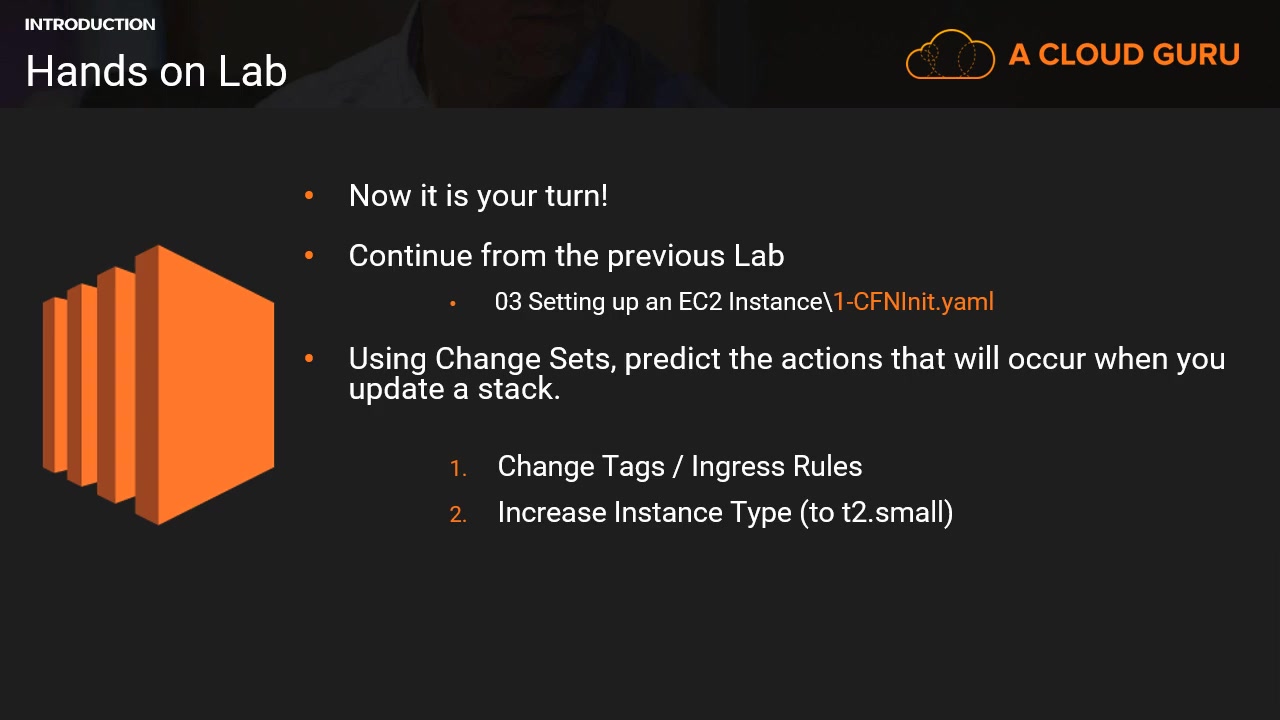Select the "Change Tags / Ingress Rules" item
This screenshot has width=1280, height=720.
click(679, 467)
